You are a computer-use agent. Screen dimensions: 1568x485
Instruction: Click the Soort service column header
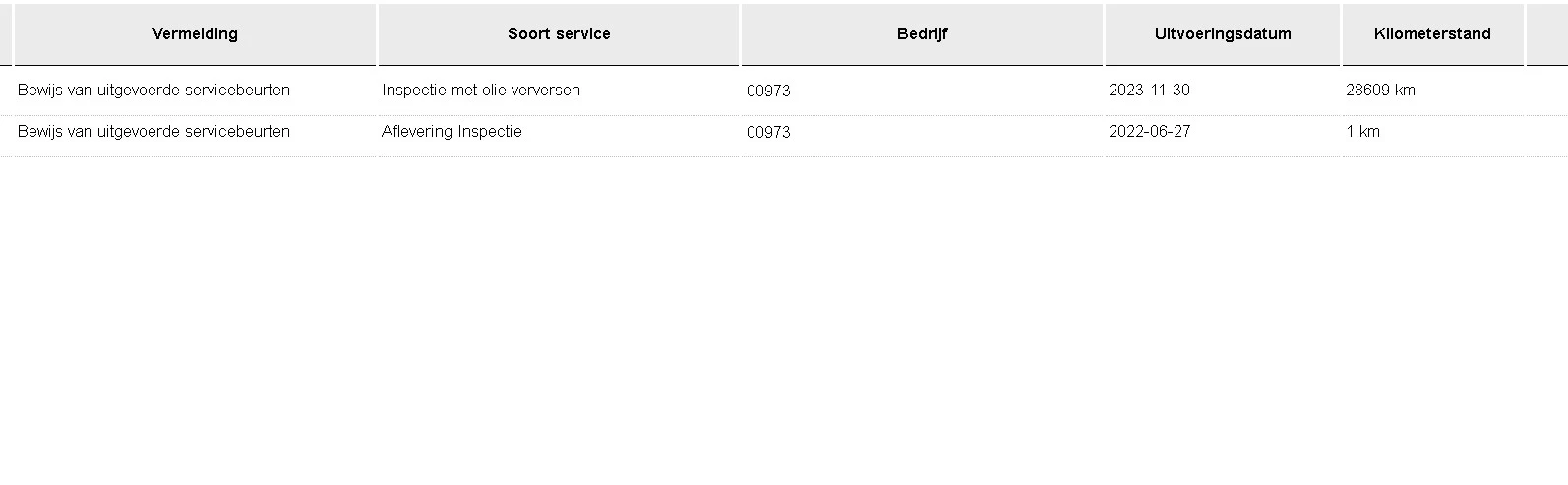point(559,34)
